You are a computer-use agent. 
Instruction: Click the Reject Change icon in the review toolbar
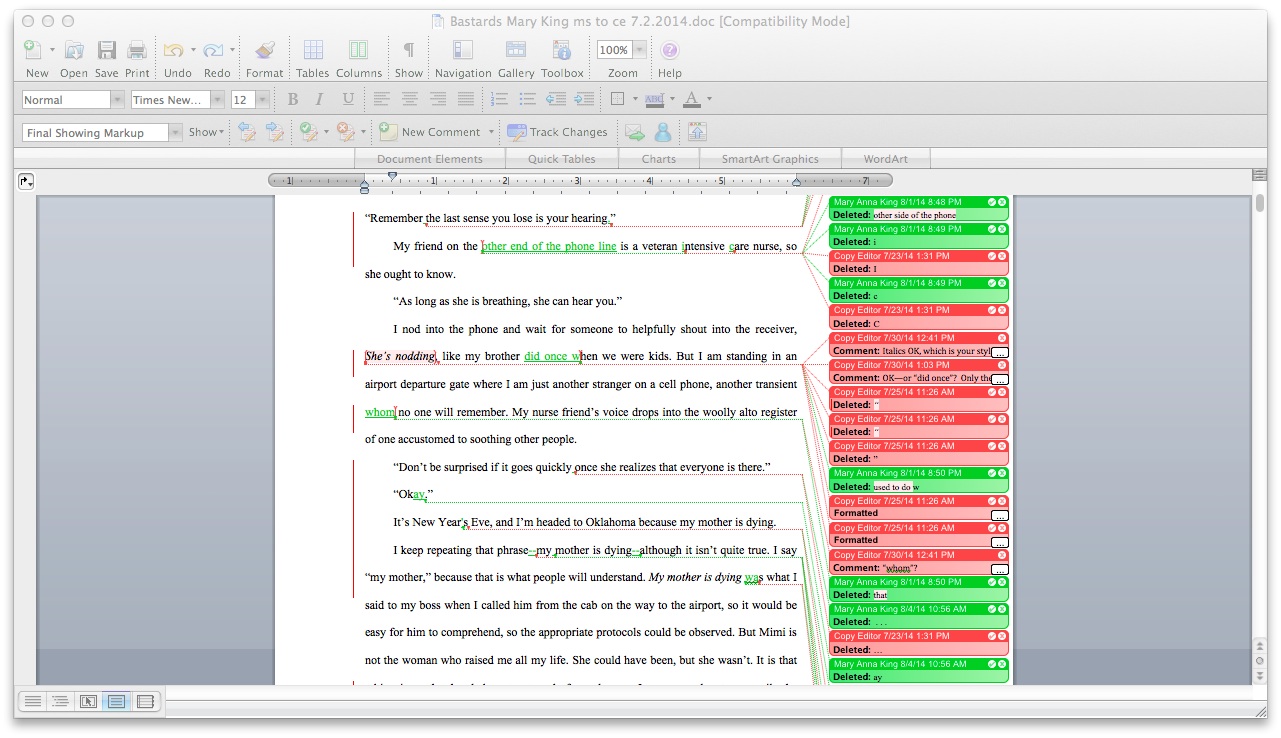(345, 132)
